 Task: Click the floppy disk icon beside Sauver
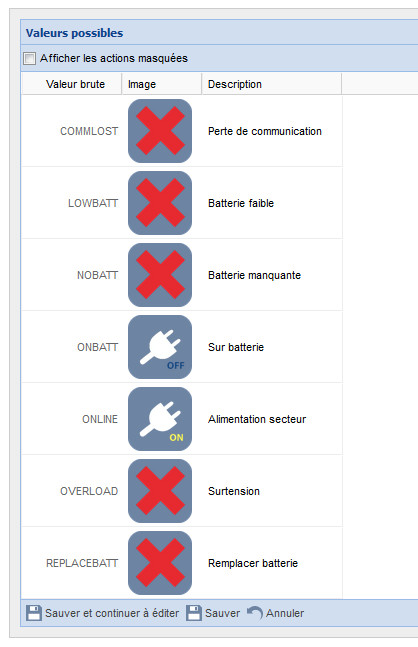tap(194, 613)
